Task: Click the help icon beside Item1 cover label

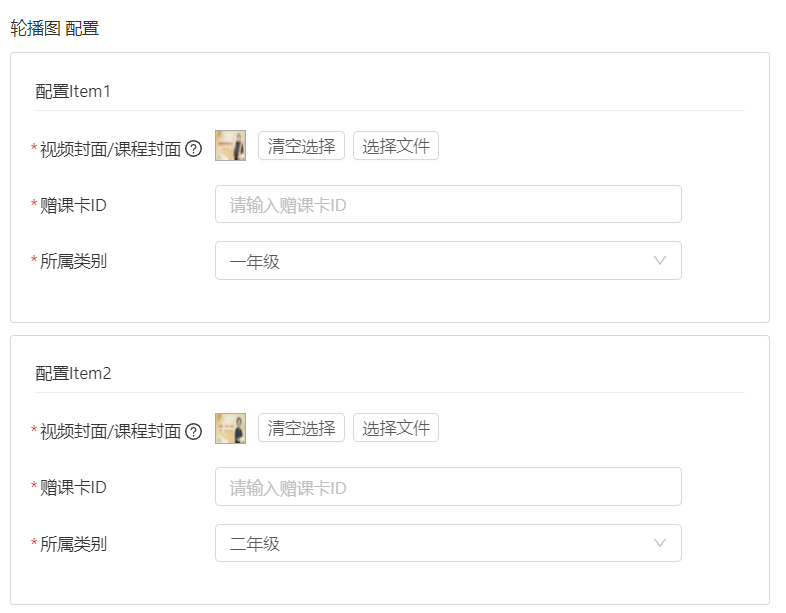Action: click(x=194, y=149)
